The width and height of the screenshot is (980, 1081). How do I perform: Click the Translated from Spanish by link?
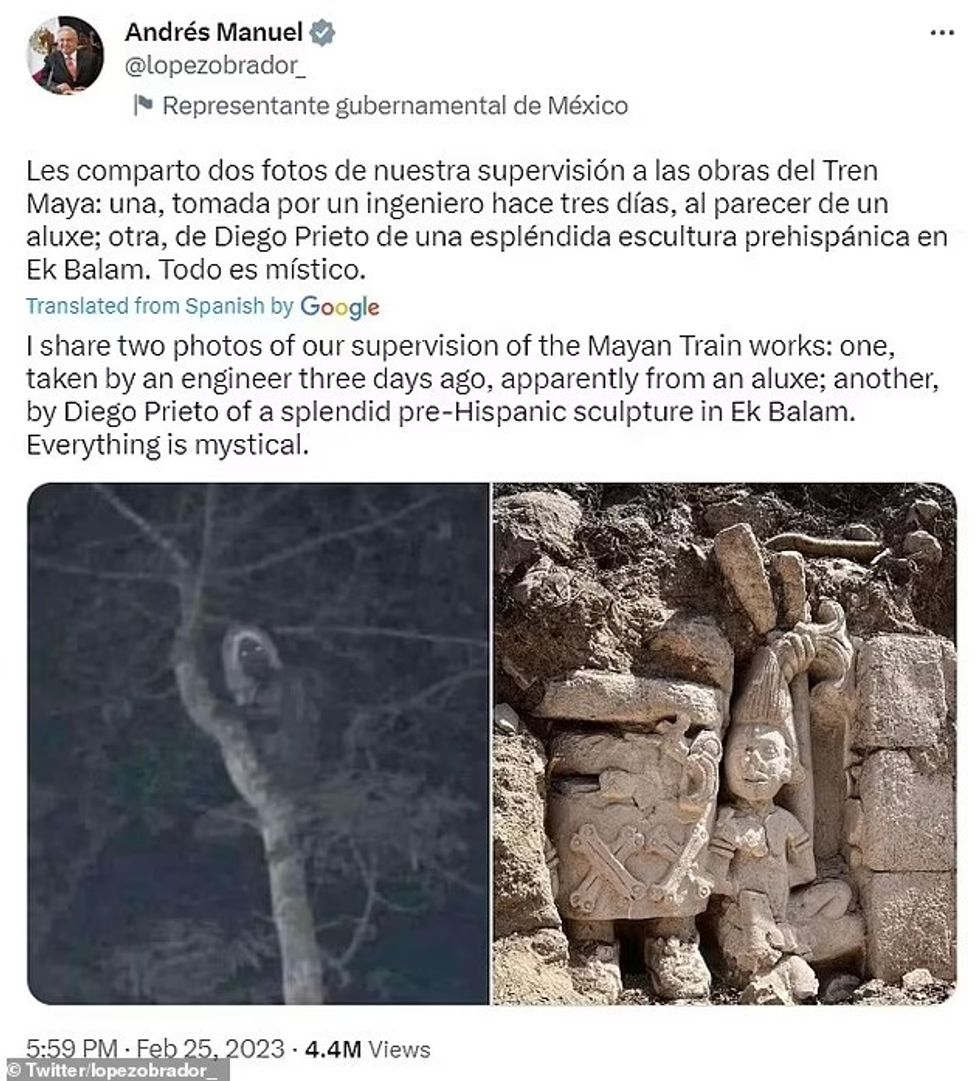coord(159,306)
